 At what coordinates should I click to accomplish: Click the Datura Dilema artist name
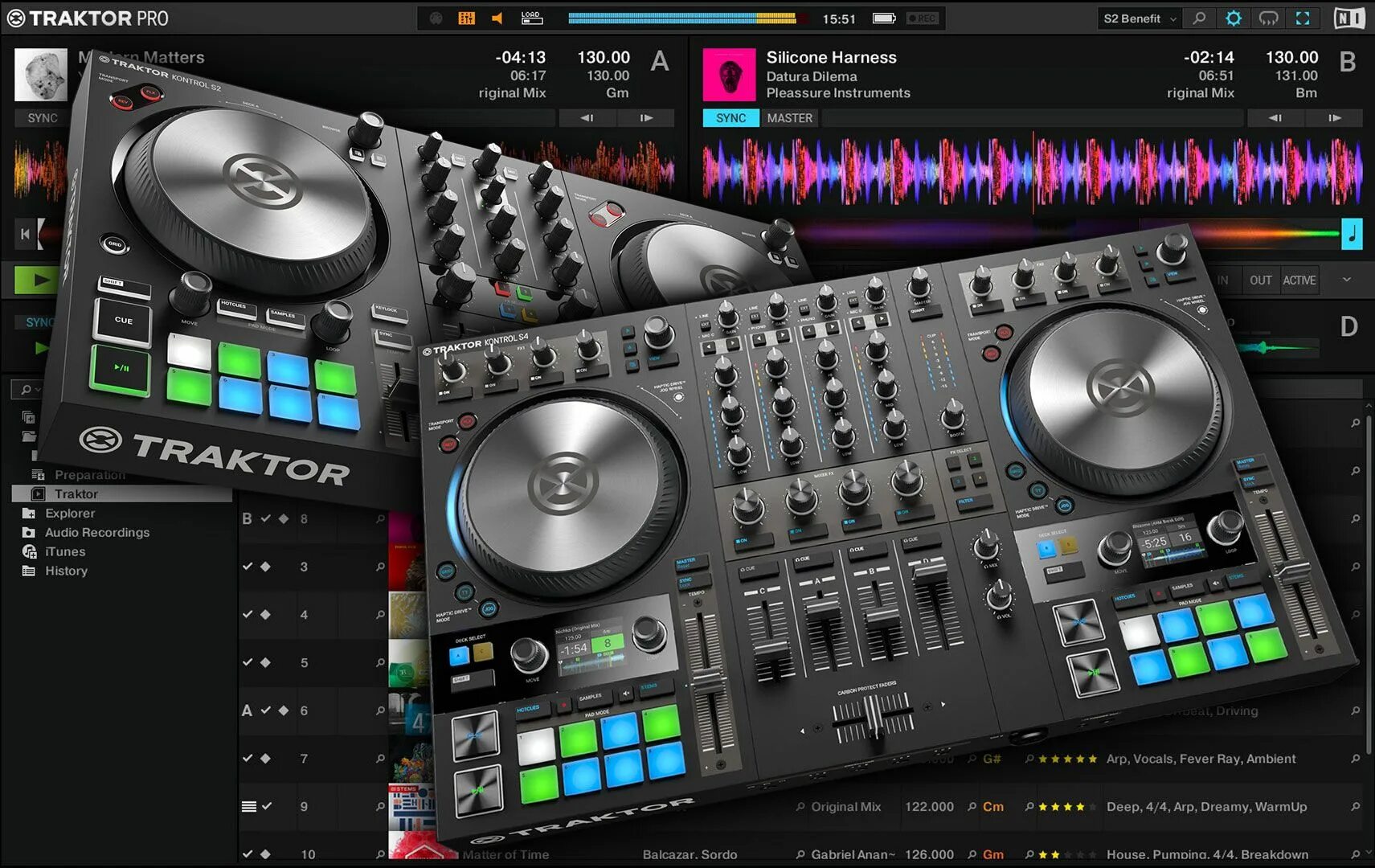pos(811,76)
